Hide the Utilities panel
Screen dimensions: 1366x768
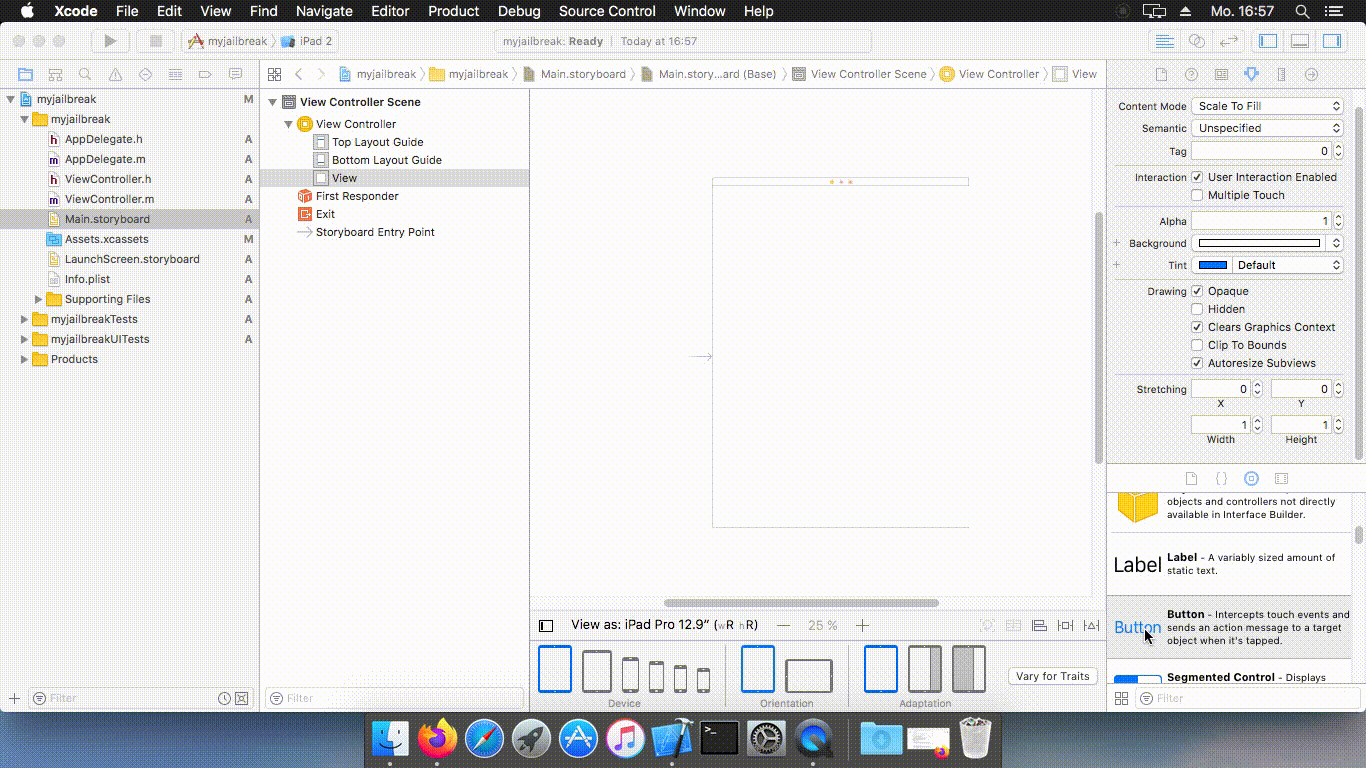coord(1332,41)
